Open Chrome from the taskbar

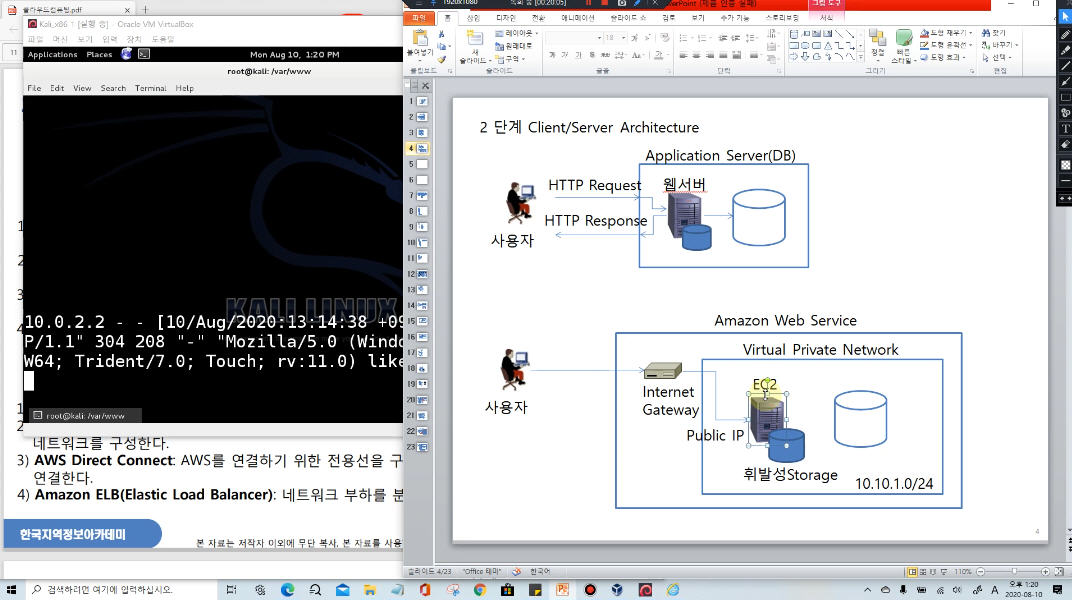[x=479, y=590]
